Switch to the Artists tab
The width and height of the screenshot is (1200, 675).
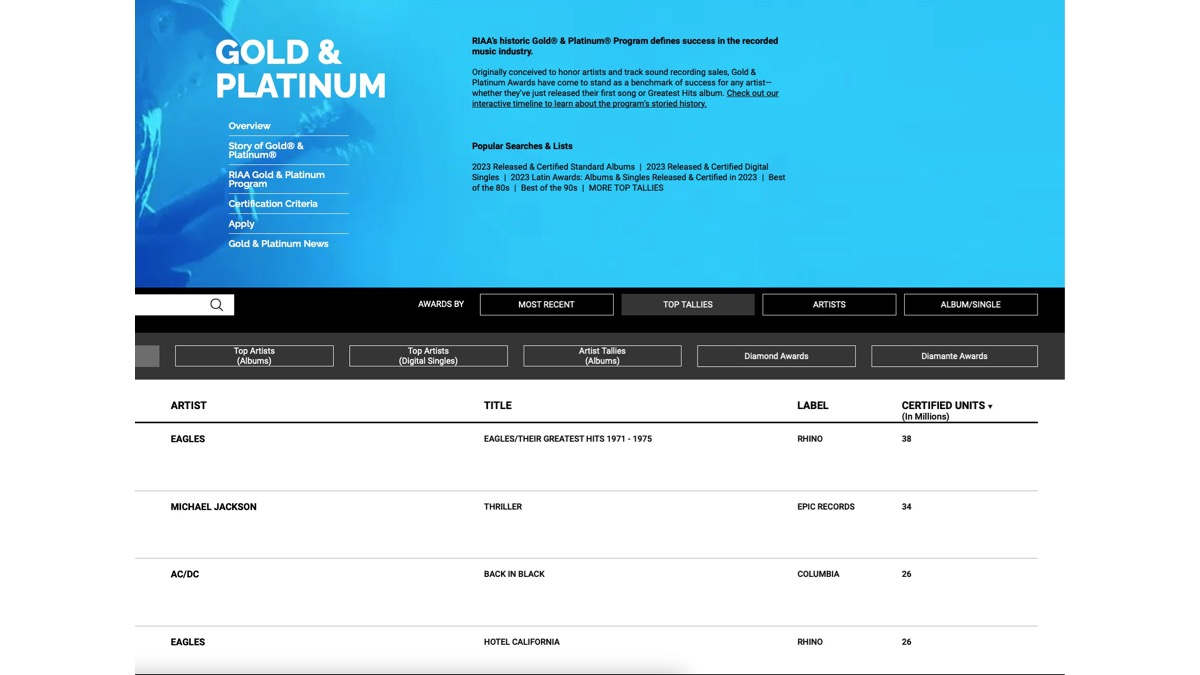tap(829, 305)
